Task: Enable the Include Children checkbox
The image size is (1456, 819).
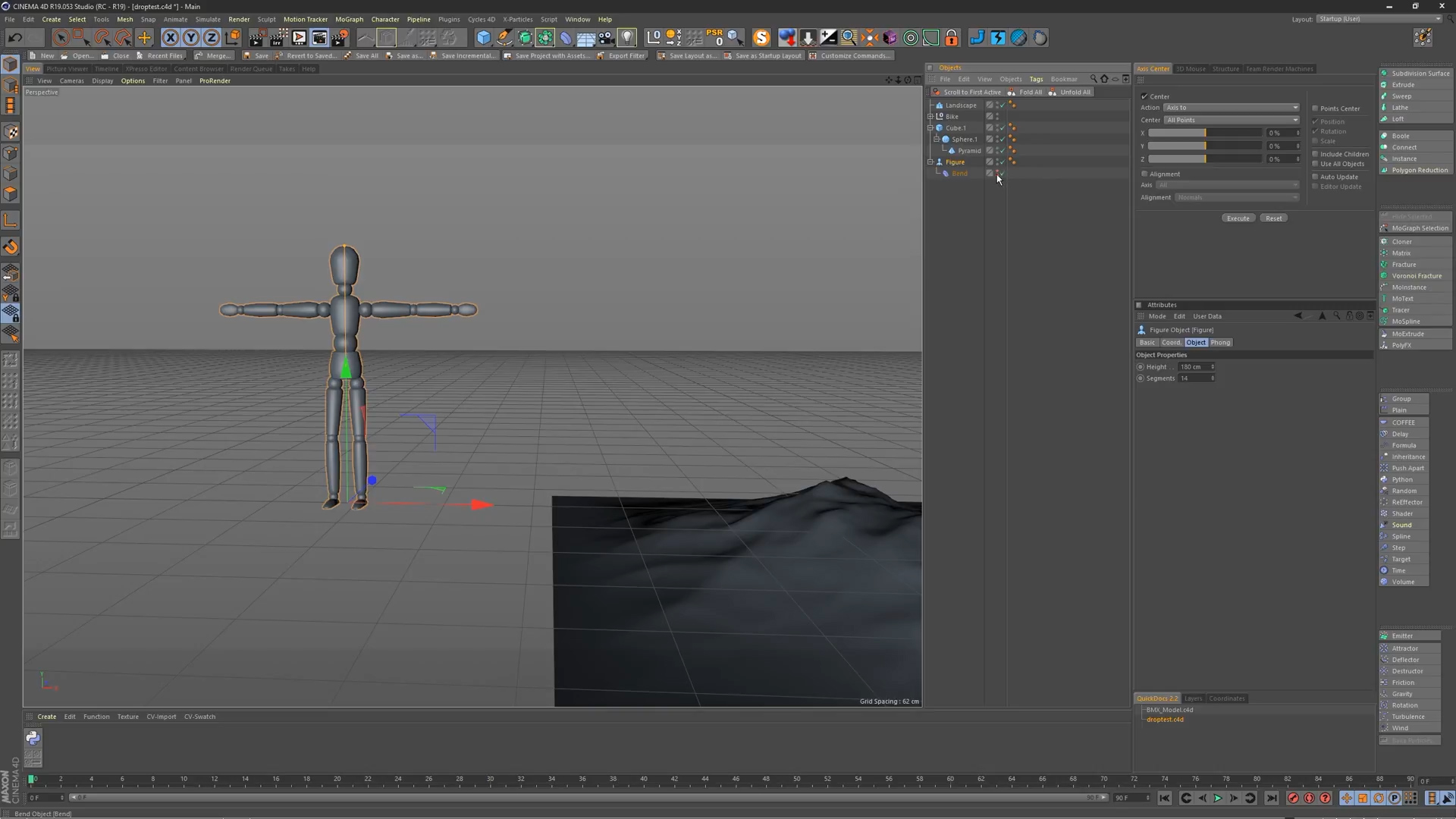Action: tap(1315, 154)
